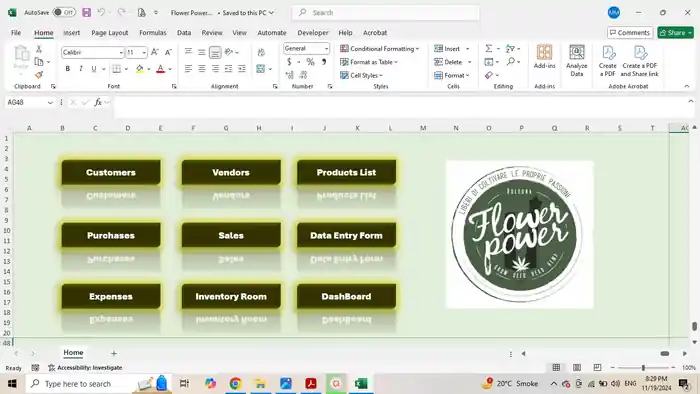Apply Percent Style icon

click(310, 62)
